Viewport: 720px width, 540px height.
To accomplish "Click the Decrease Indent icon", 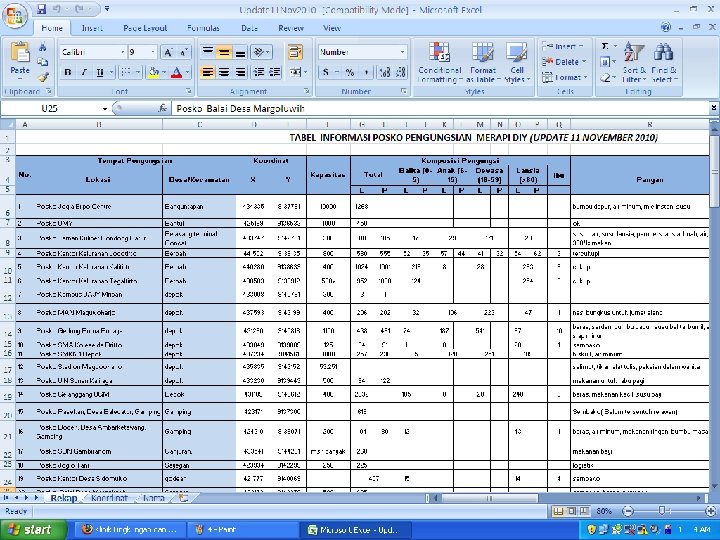I will pyautogui.click(x=259, y=72).
